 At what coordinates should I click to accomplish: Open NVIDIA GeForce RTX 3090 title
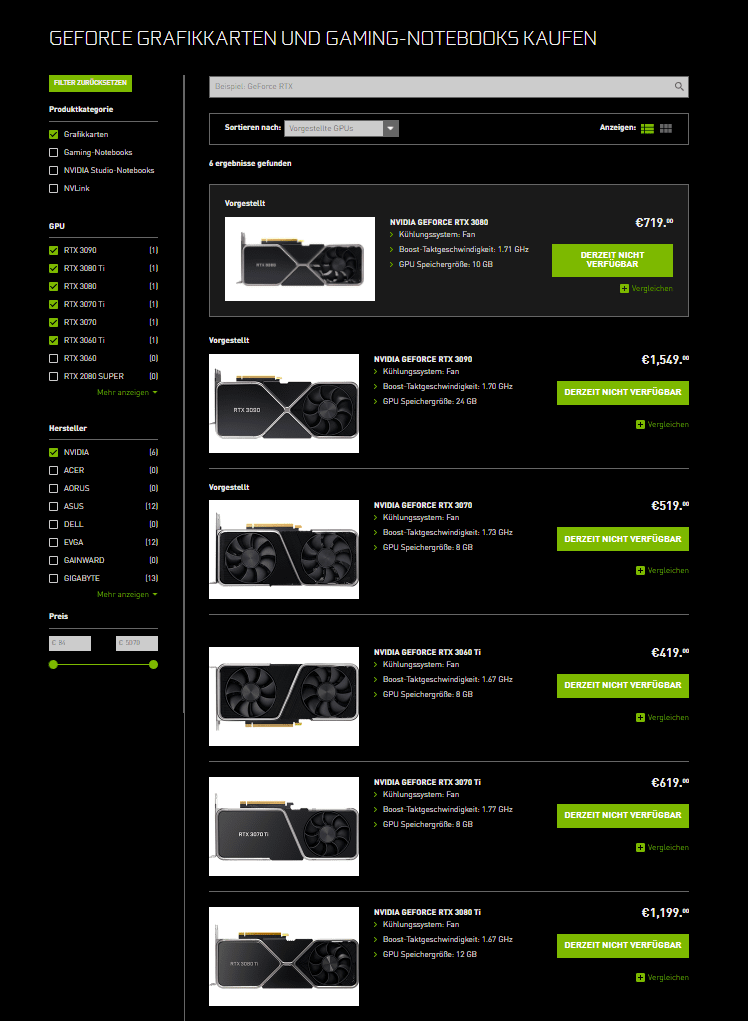click(x=423, y=359)
